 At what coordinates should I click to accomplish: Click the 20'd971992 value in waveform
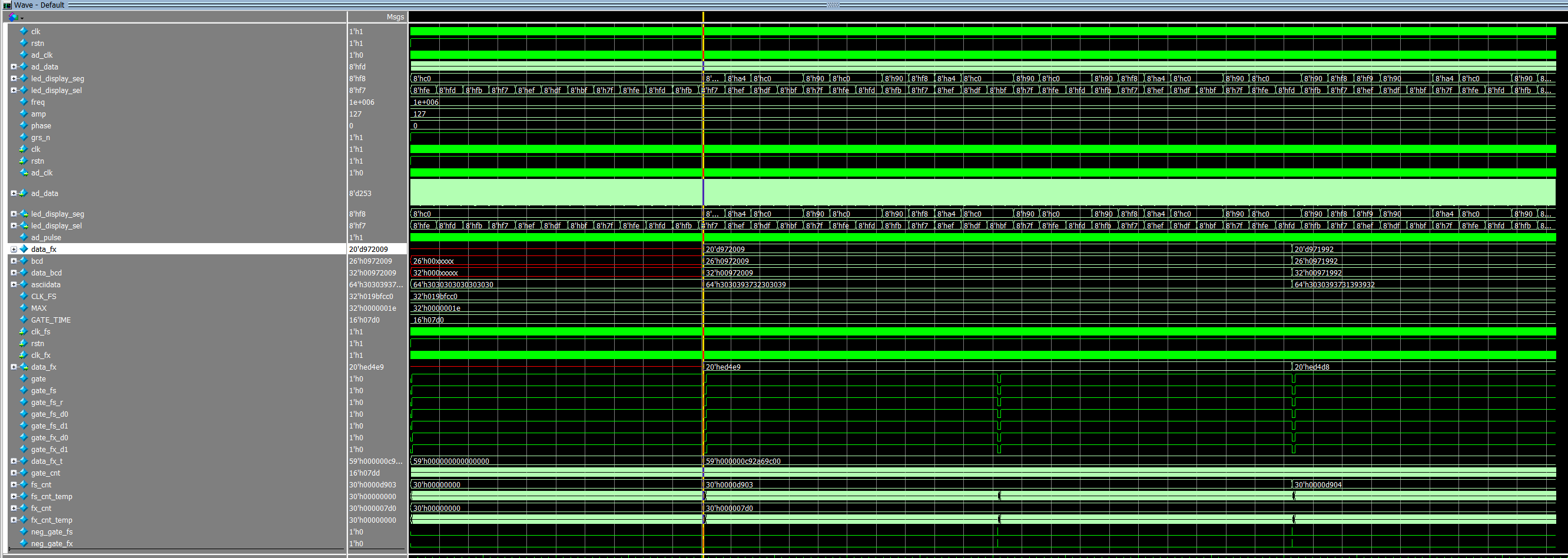(1314, 250)
